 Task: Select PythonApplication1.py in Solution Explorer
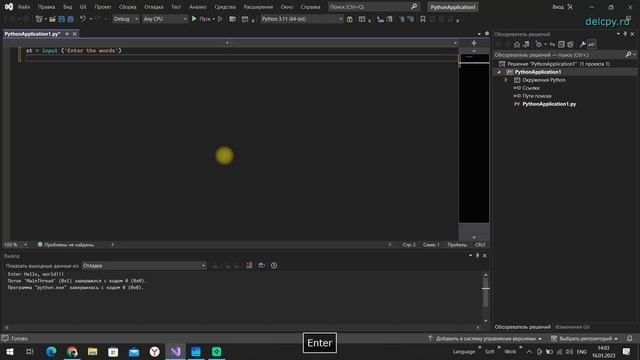(x=549, y=104)
